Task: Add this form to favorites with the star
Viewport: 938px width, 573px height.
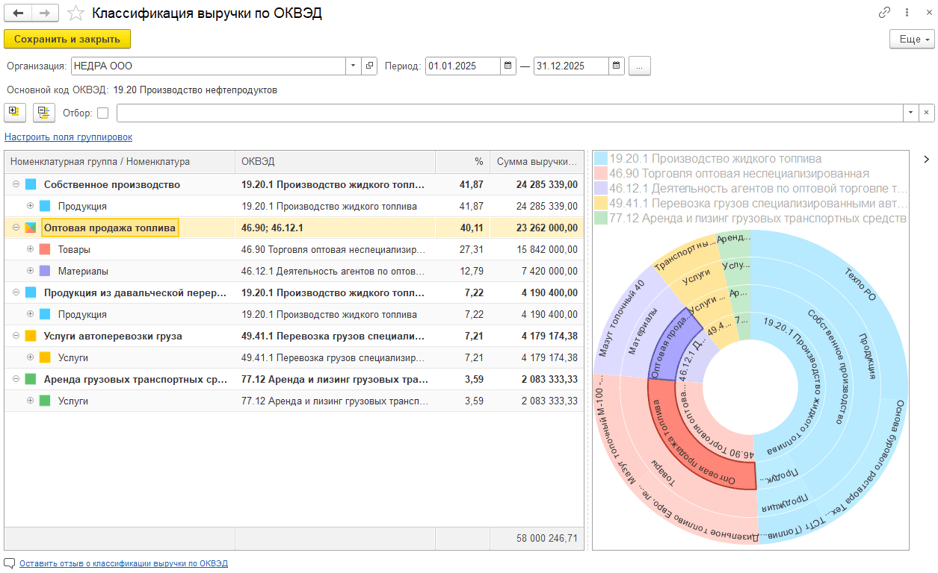Action: (75, 13)
